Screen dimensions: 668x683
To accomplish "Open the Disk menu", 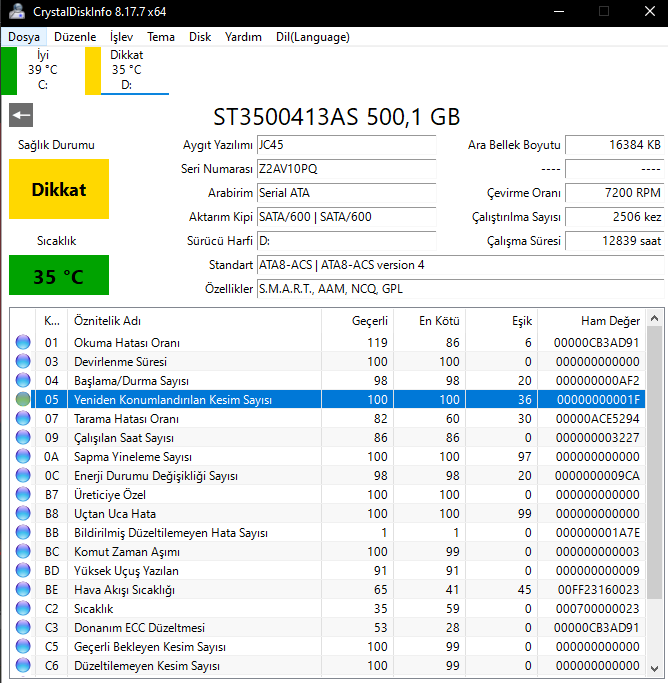I will click(200, 37).
